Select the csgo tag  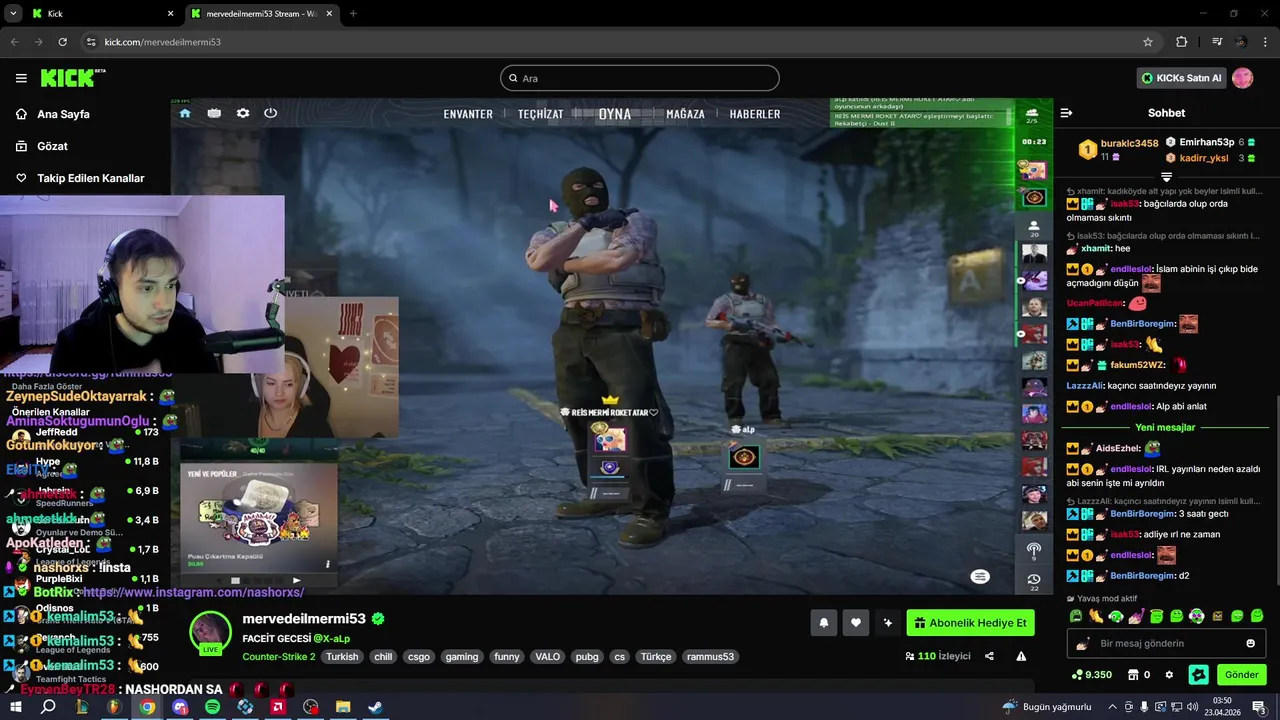tap(419, 657)
